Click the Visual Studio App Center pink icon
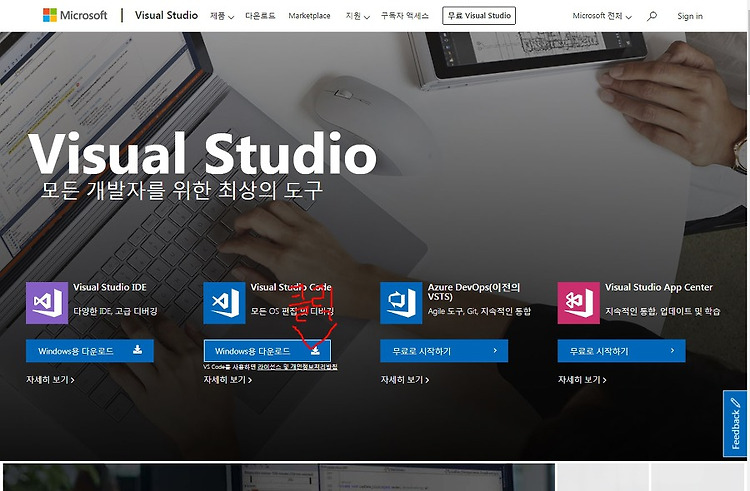This screenshot has height=491, width=750. (579, 303)
